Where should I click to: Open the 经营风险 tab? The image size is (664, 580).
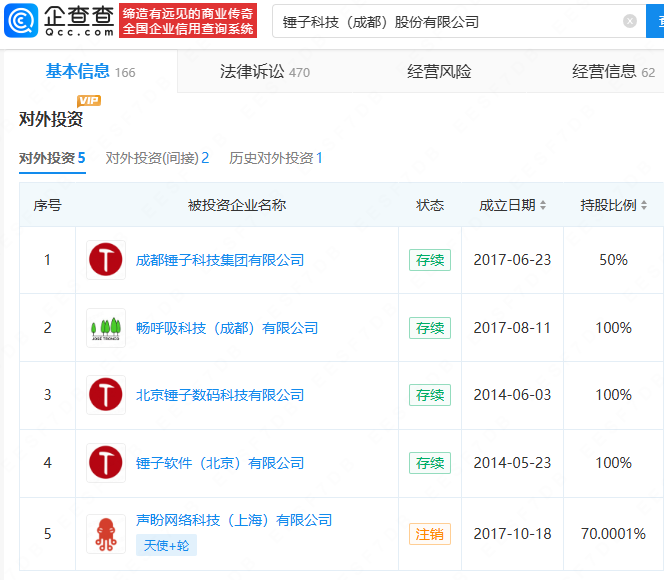439,72
